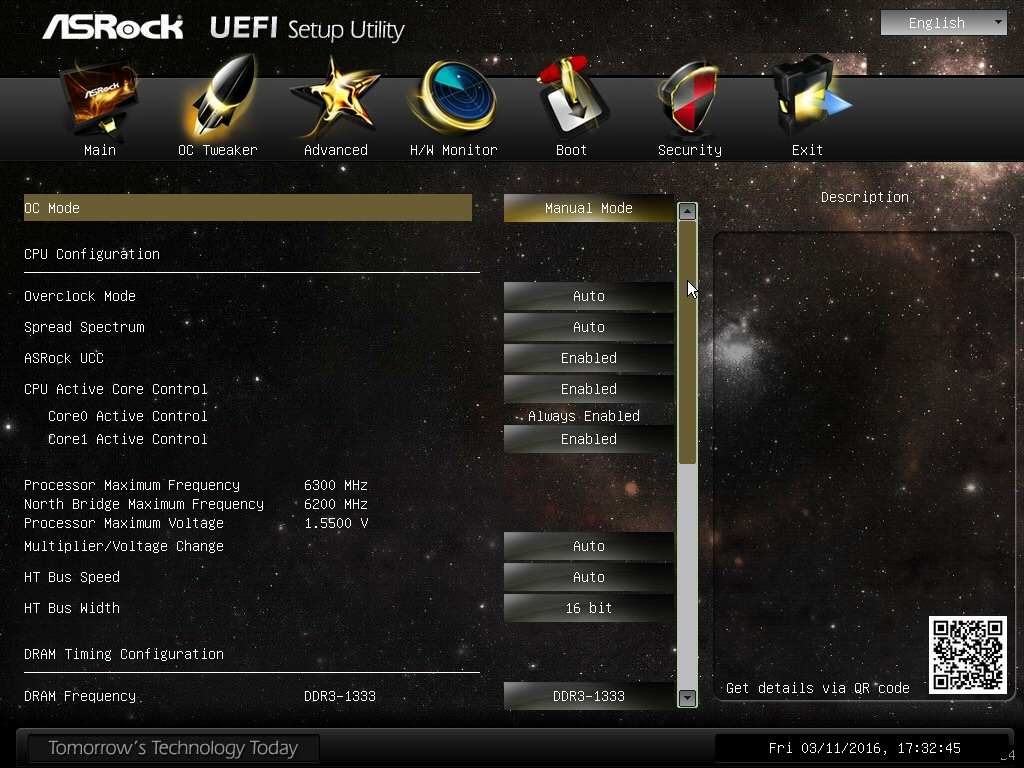The height and width of the screenshot is (768, 1024).
Task: Open the Security shield icon
Action: pos(688,98)
